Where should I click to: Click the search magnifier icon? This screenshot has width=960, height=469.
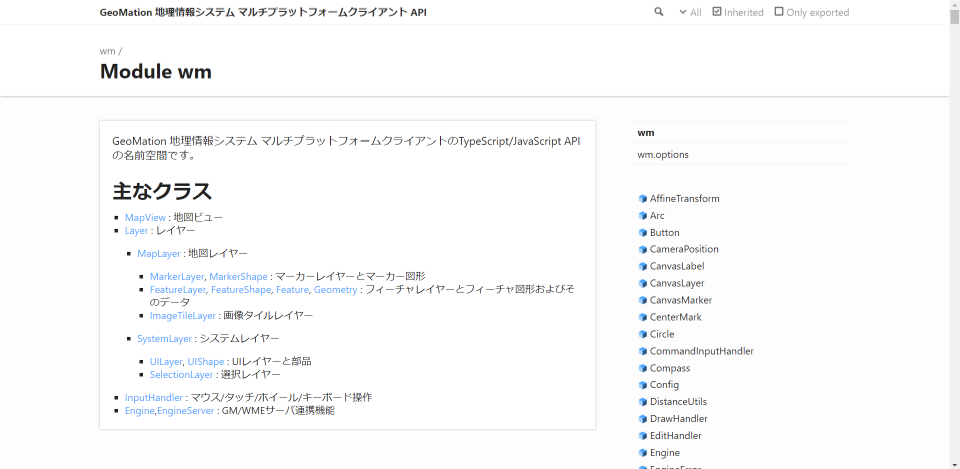tap(659, 12)
